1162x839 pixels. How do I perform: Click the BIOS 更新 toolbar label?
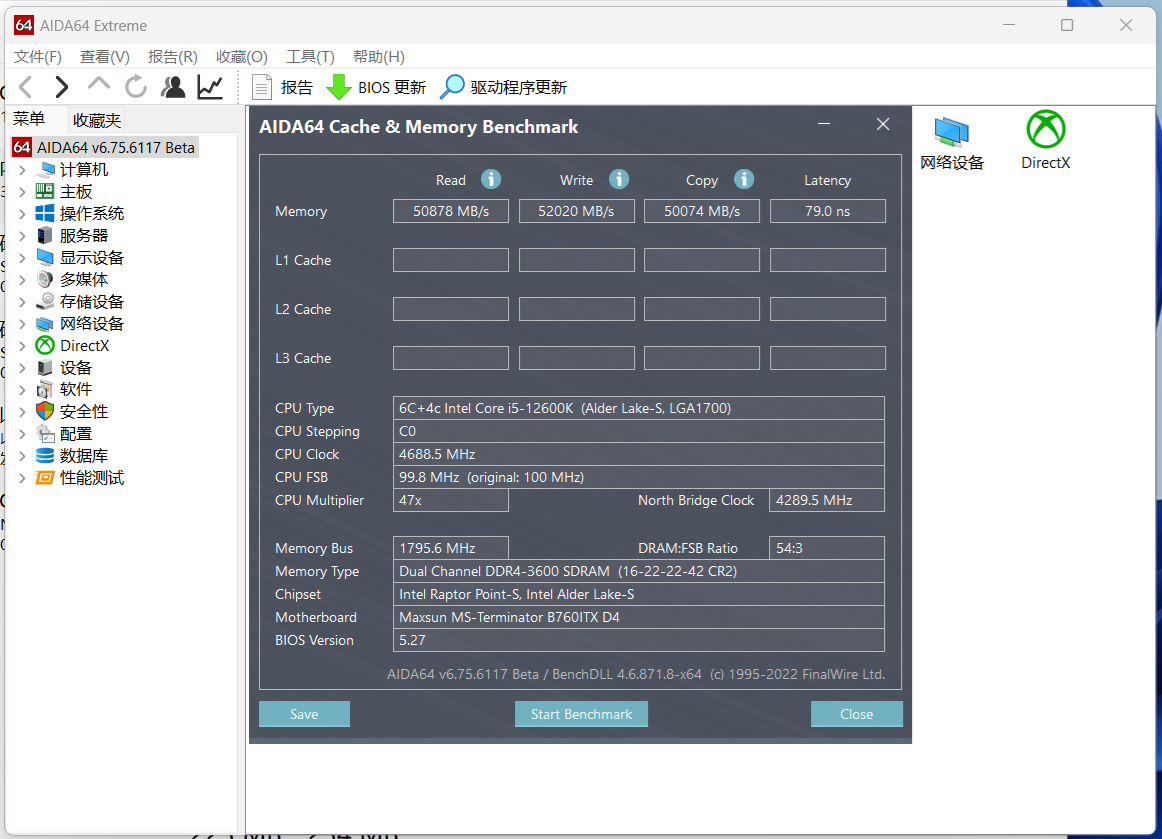pos(391,87)
